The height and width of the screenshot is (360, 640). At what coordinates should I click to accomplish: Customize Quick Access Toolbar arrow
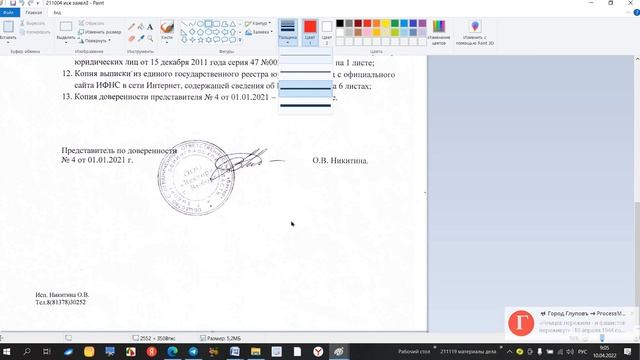coord(38,3)
